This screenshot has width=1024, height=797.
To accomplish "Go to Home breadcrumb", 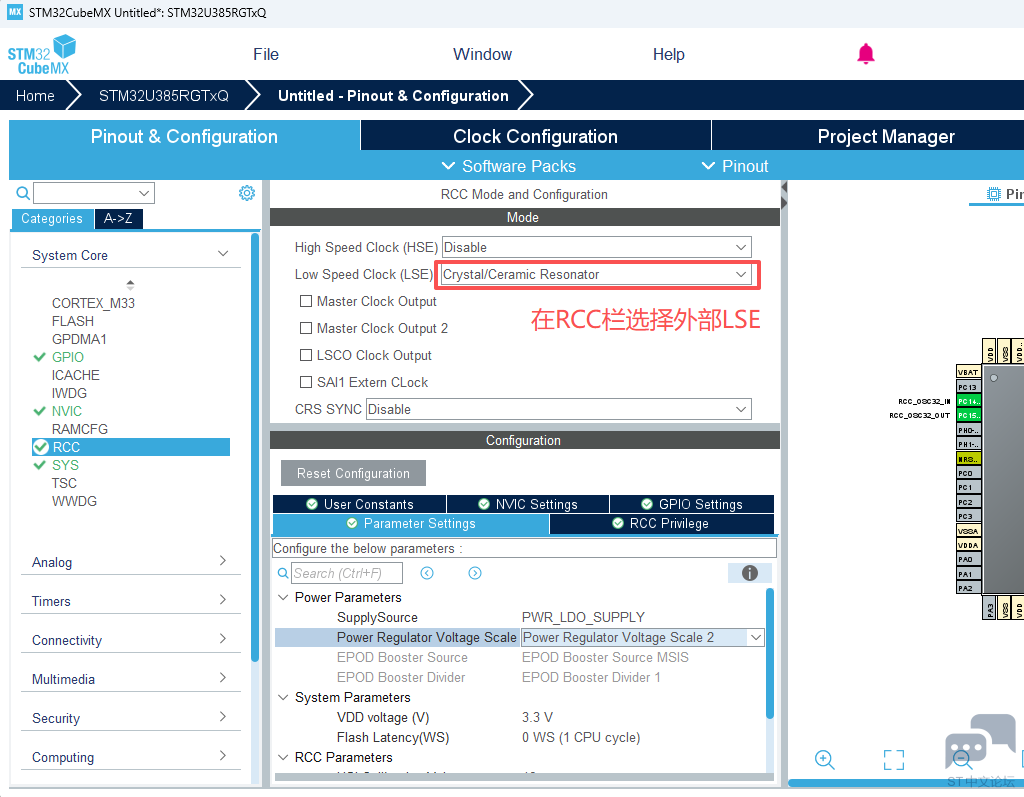I will click(35, 95).
